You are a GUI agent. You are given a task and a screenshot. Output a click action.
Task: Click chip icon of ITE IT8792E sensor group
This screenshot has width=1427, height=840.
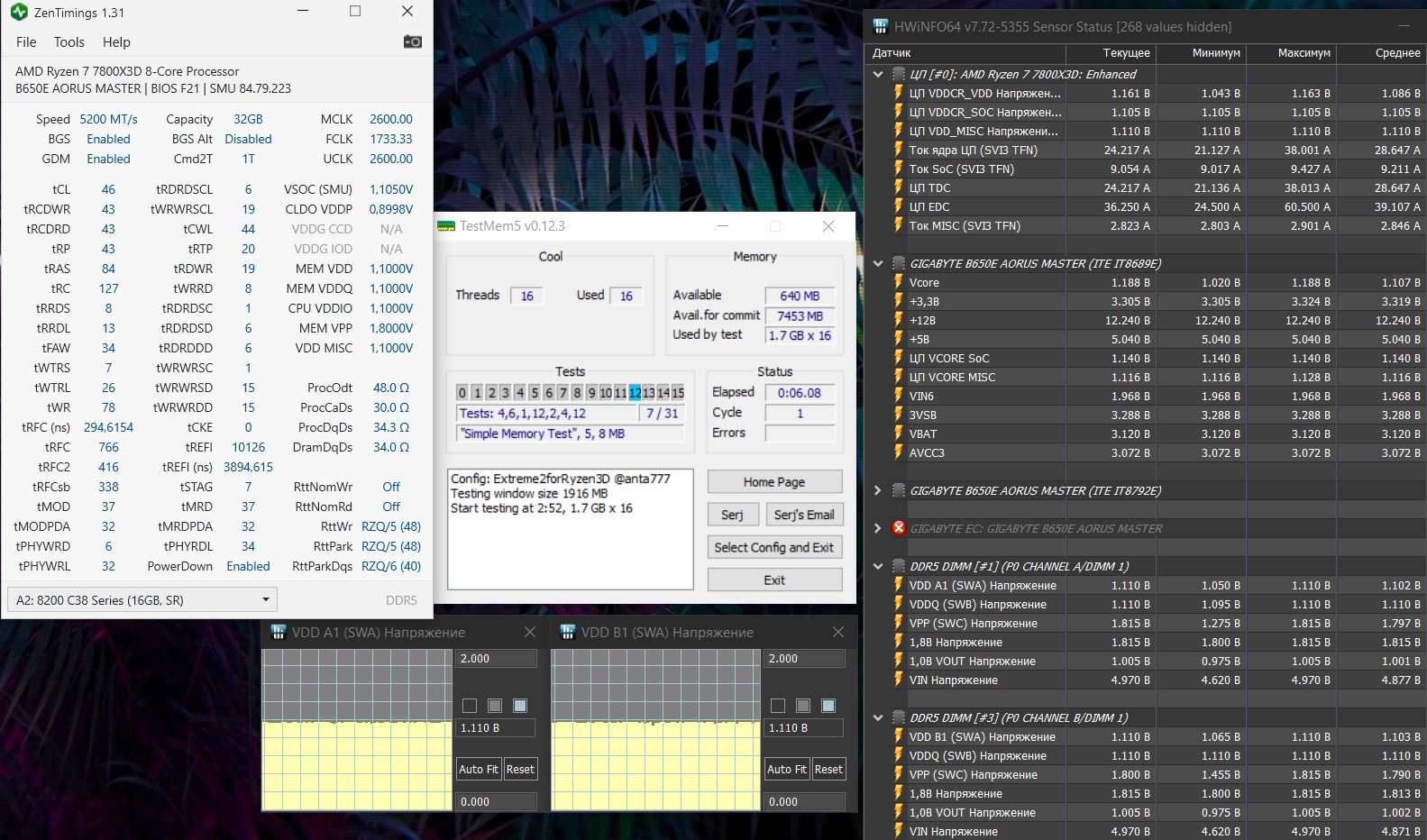(899, 490)
